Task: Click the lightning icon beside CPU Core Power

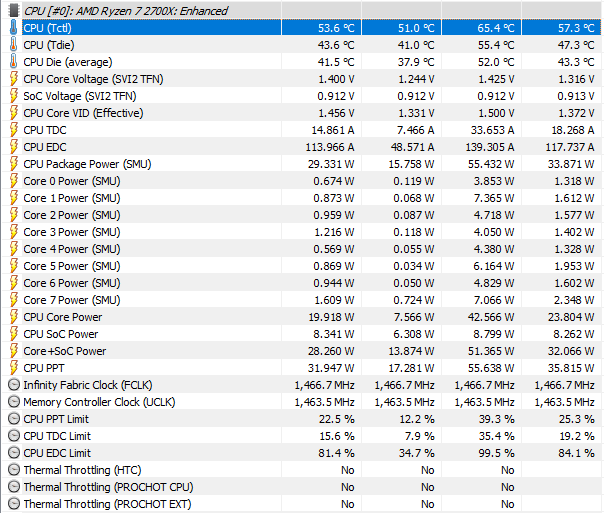Action: [x=13, y=317]
